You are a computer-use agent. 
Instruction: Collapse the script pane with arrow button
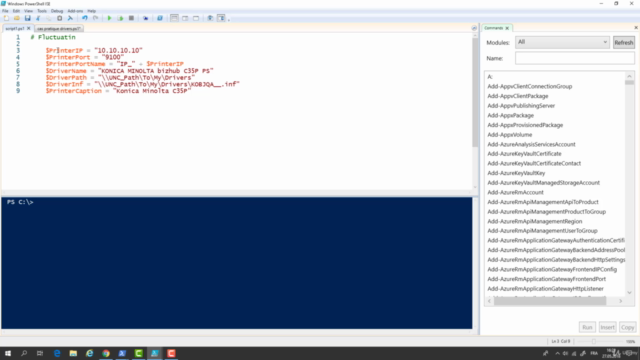coord(474,28)
